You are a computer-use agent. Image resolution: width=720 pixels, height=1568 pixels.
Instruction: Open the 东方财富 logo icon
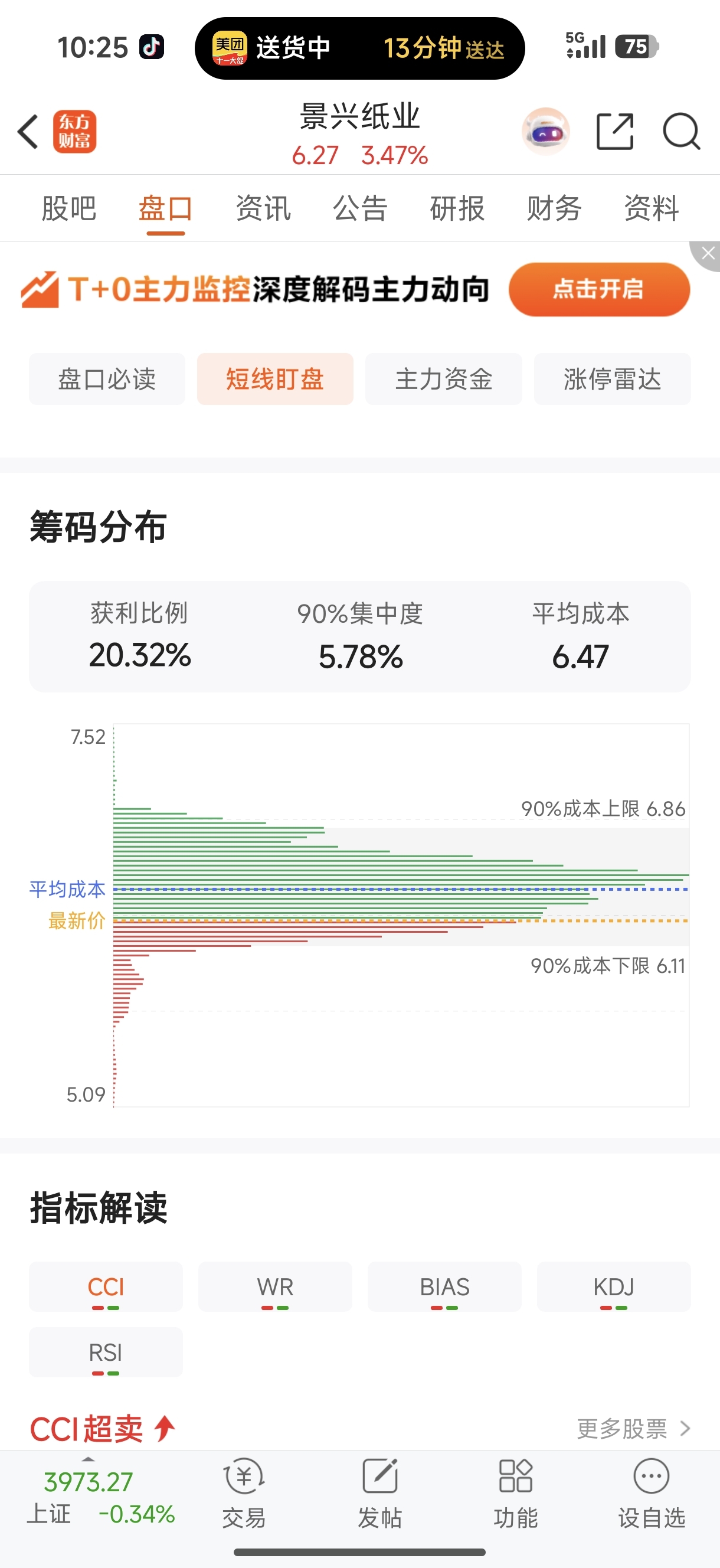coord(74,132)
